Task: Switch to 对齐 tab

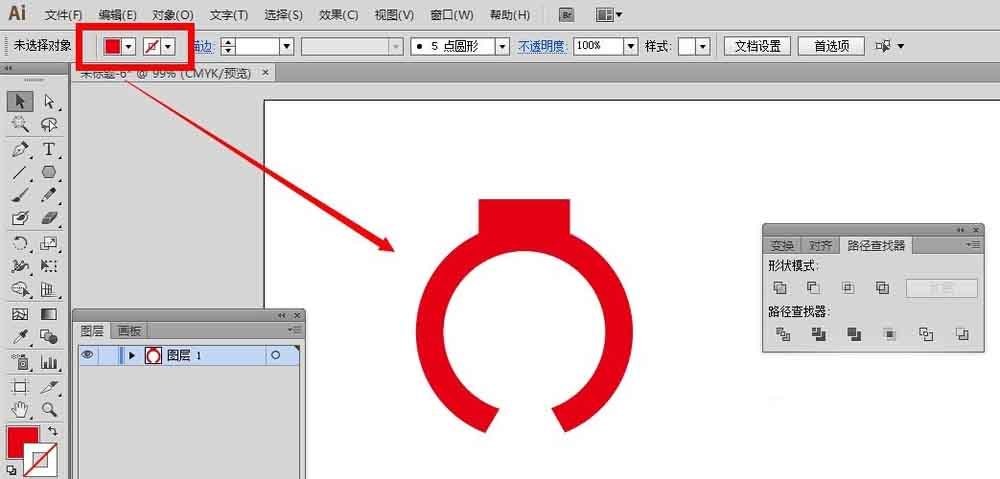Action: pos(821,246)
